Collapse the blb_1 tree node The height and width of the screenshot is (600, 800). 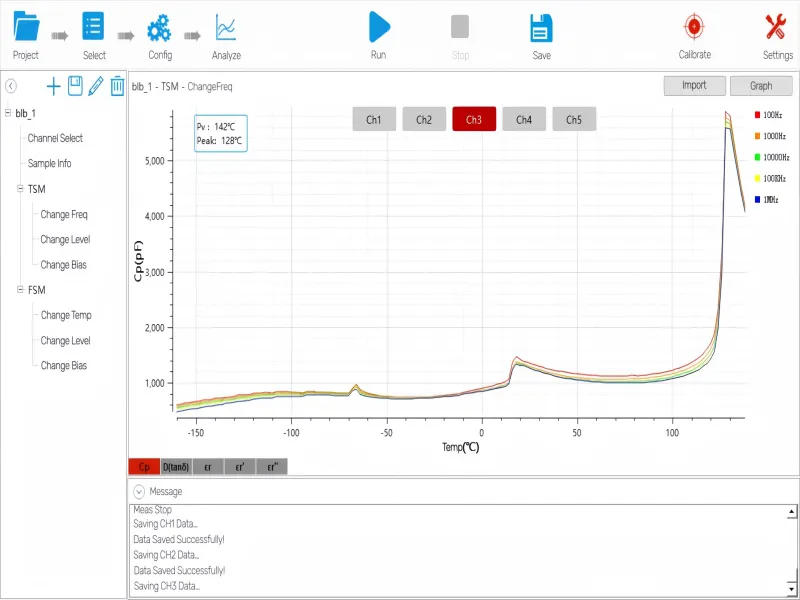[8, 113]
